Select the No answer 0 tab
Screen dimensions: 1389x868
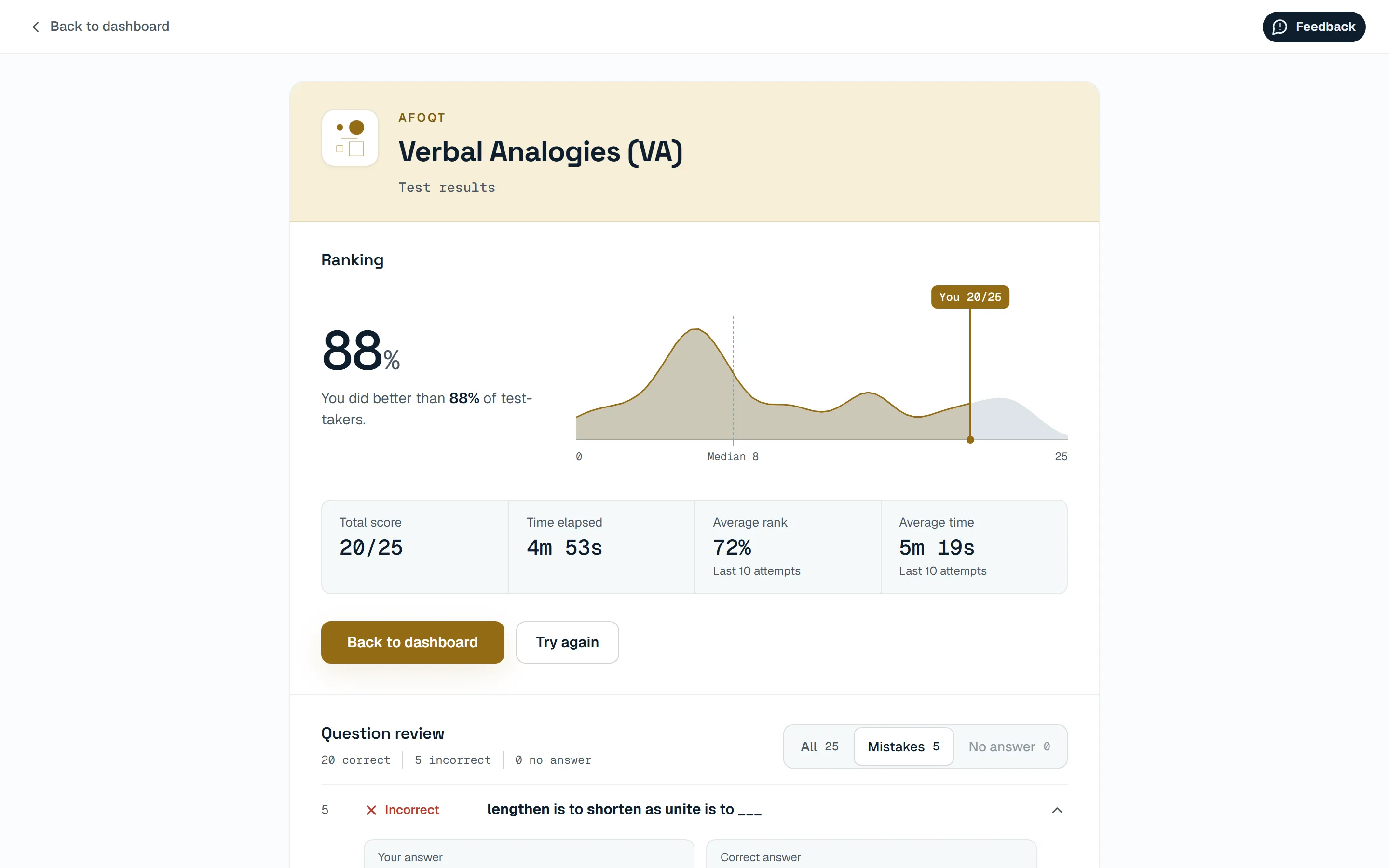(x=1009, y=746)
